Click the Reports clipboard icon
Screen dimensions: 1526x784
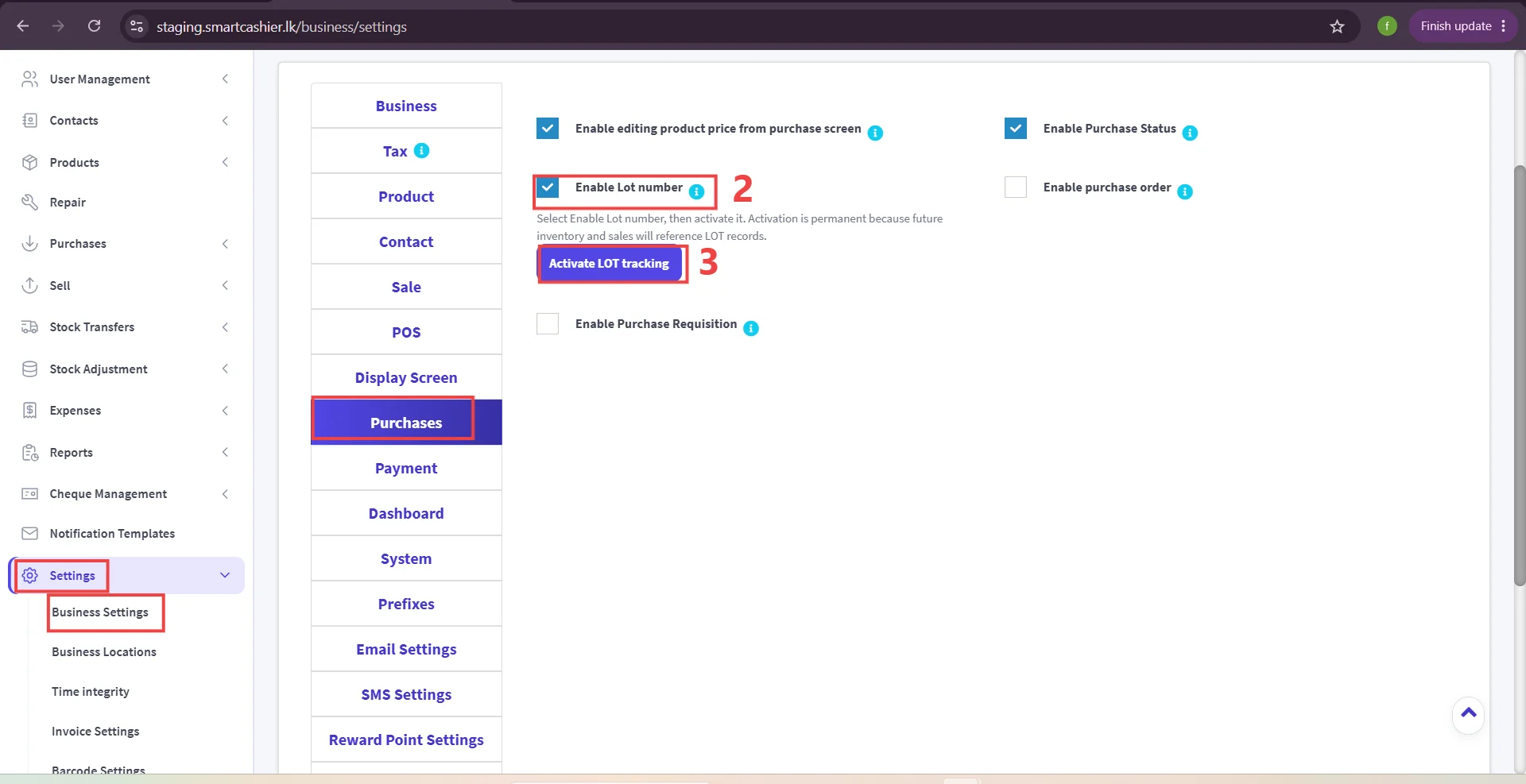point(29,452)
